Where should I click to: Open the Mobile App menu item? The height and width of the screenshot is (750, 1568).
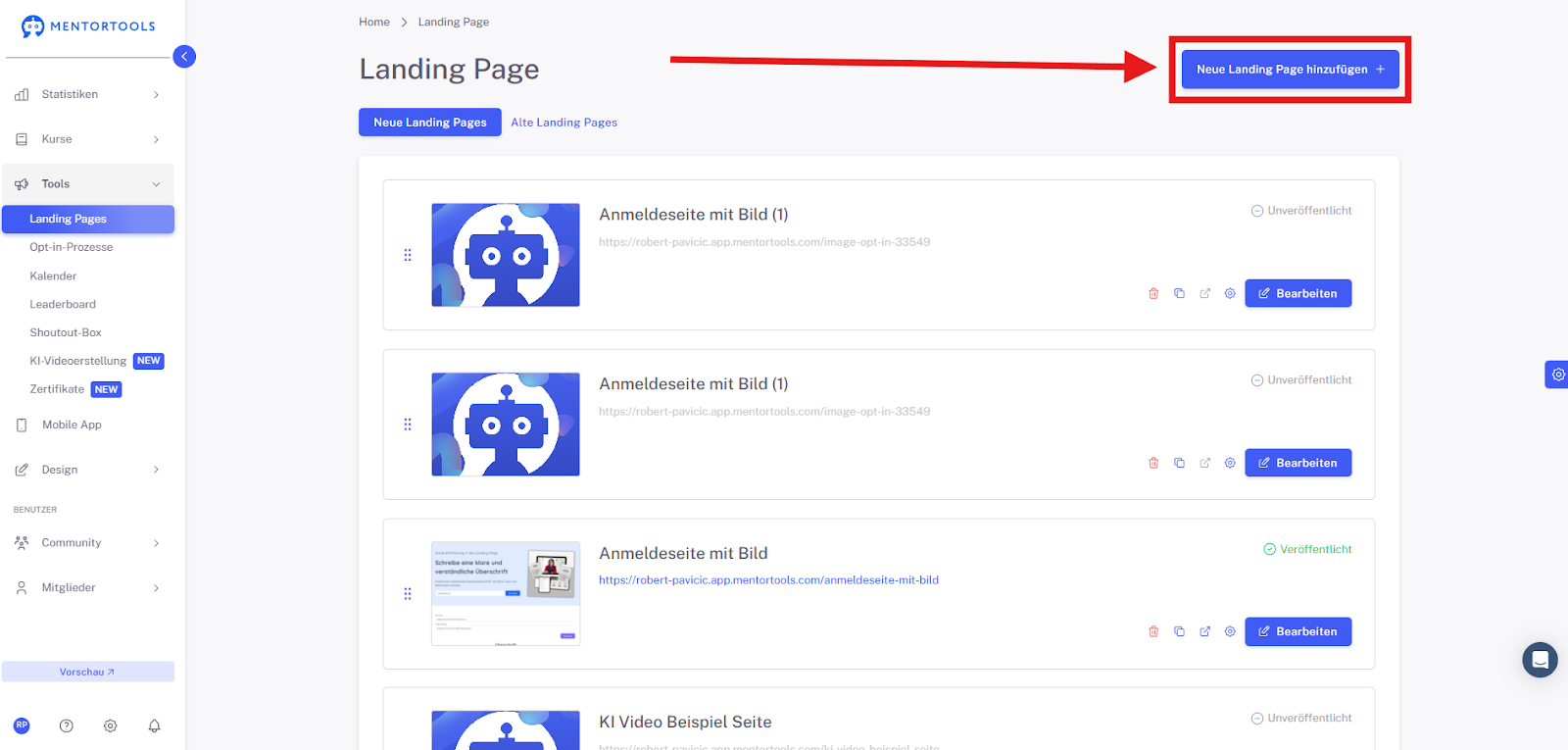72,425
